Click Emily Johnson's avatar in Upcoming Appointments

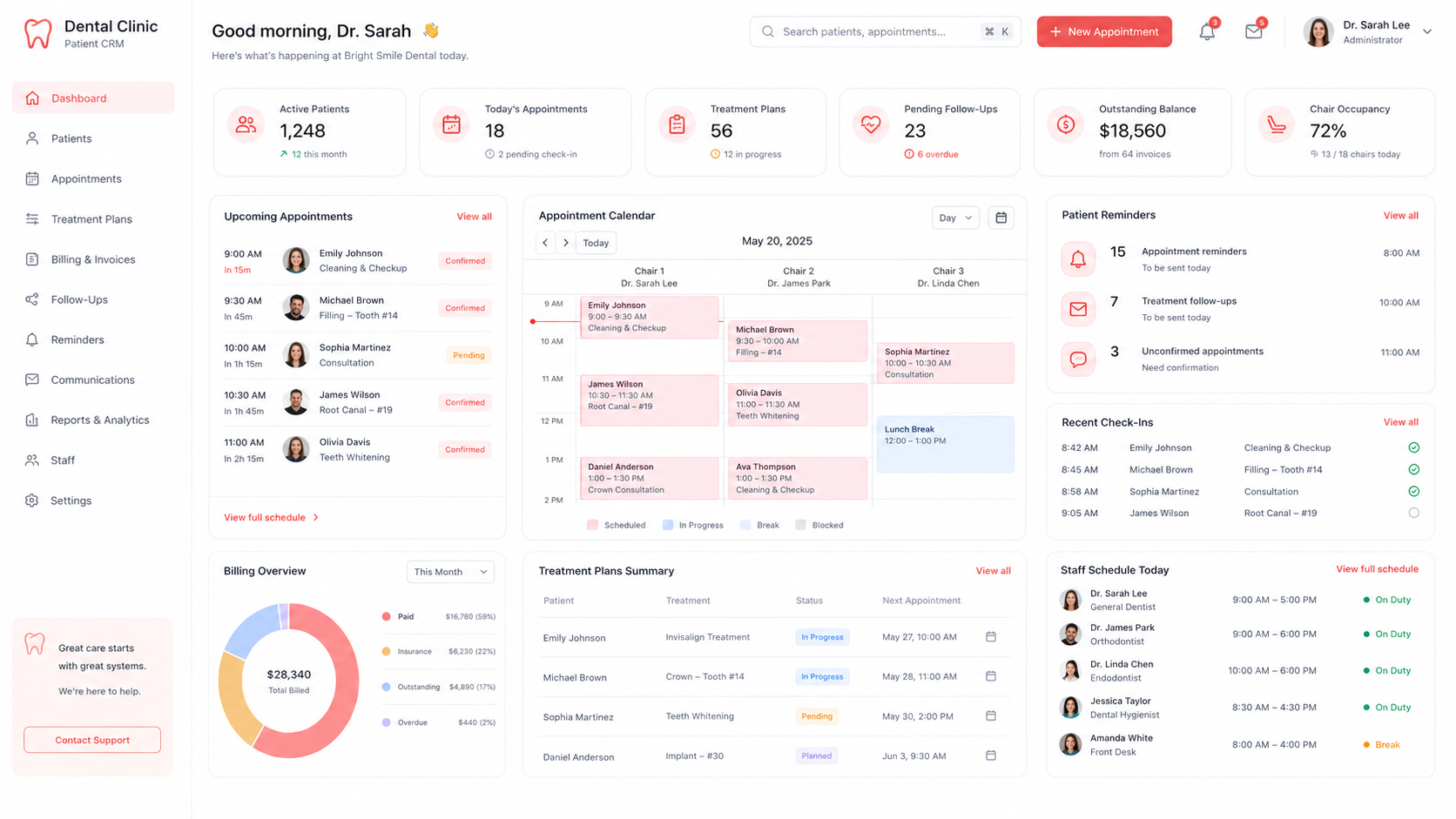click(296, 260)
